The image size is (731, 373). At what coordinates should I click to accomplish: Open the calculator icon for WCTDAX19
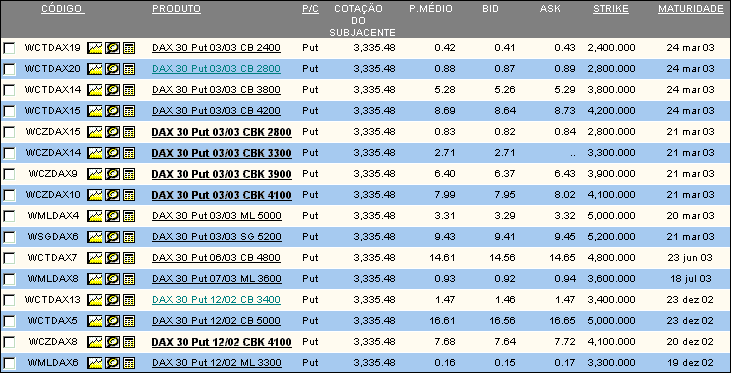[129, 48]
